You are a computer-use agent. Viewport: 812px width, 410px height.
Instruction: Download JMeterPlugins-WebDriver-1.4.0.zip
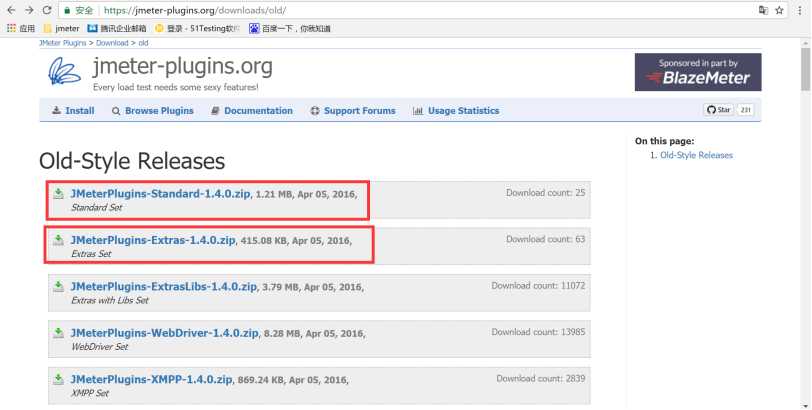point(164,333)
